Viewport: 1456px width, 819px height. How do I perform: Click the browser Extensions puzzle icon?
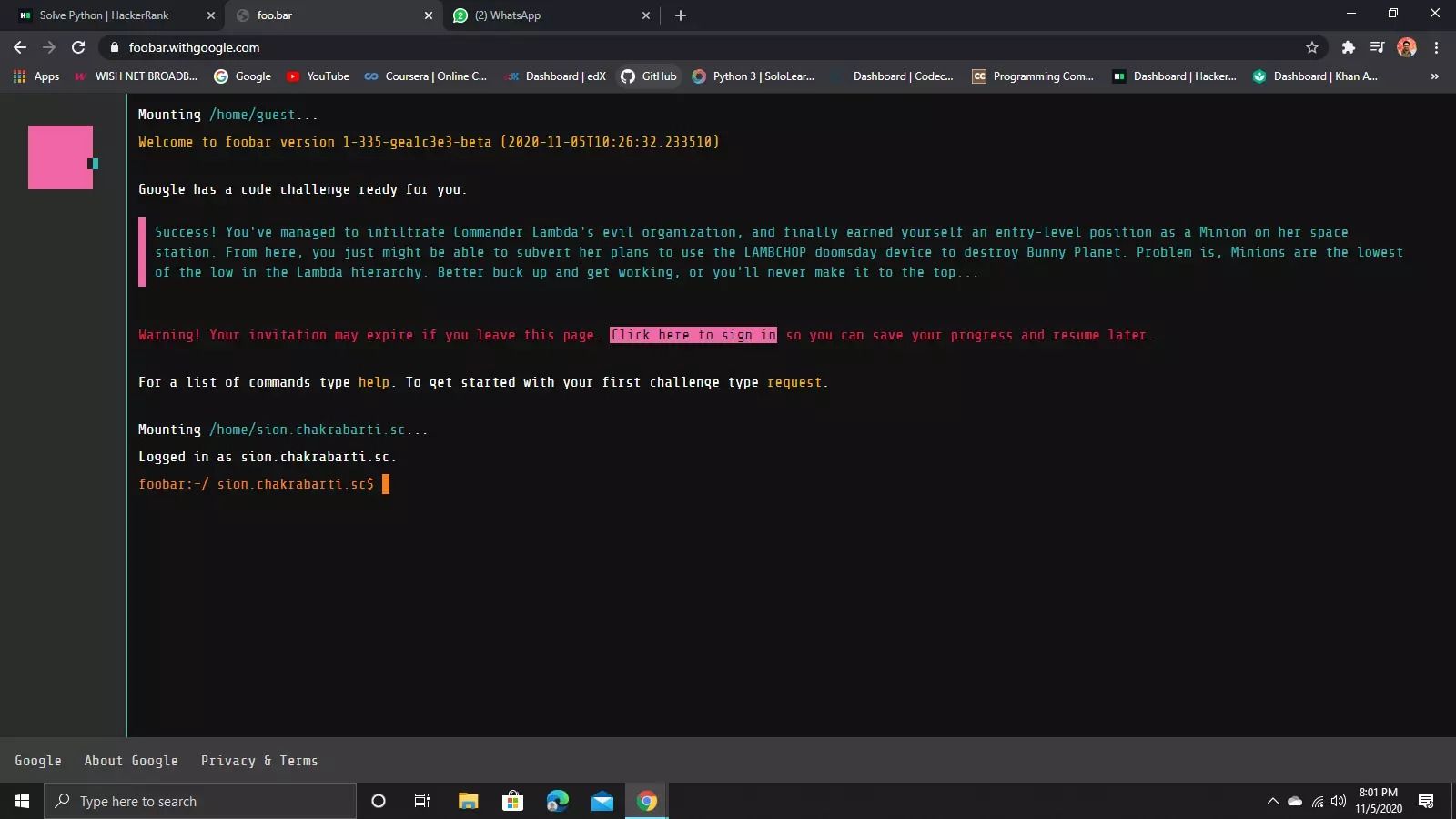1348,46
